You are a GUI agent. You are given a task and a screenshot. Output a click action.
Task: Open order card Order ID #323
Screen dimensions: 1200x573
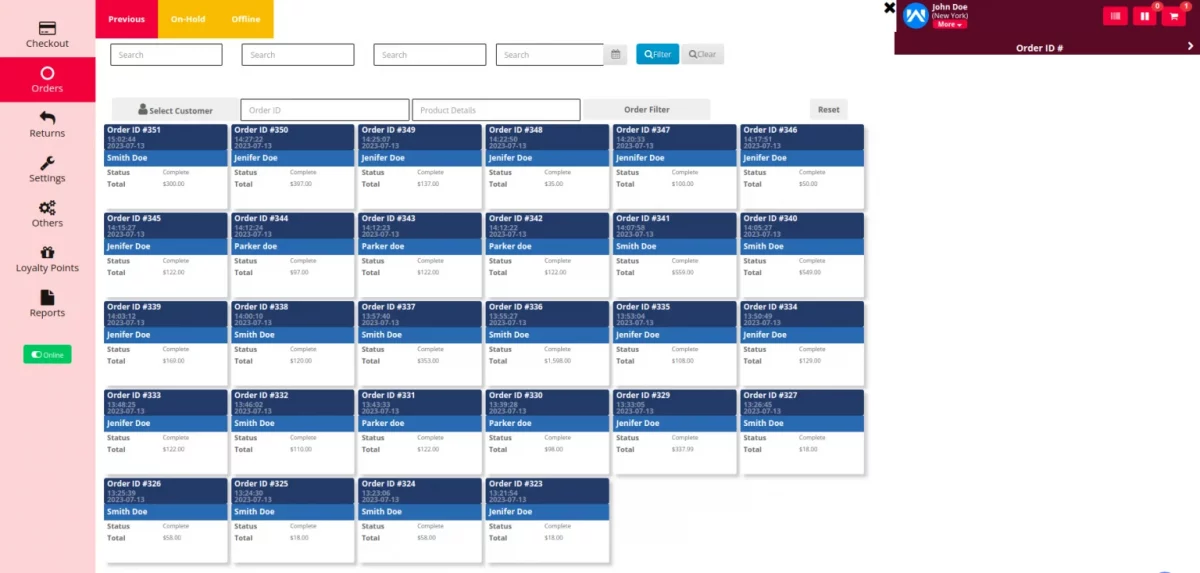tap(547, 520)
